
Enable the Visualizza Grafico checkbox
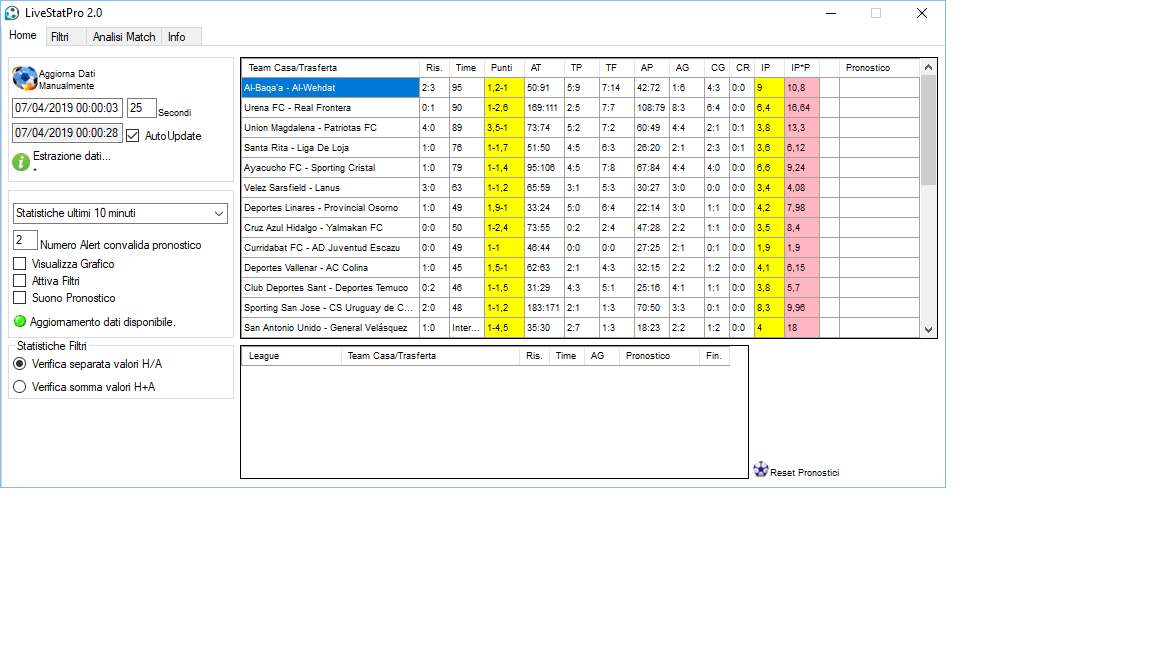click(x=20, y=264)
